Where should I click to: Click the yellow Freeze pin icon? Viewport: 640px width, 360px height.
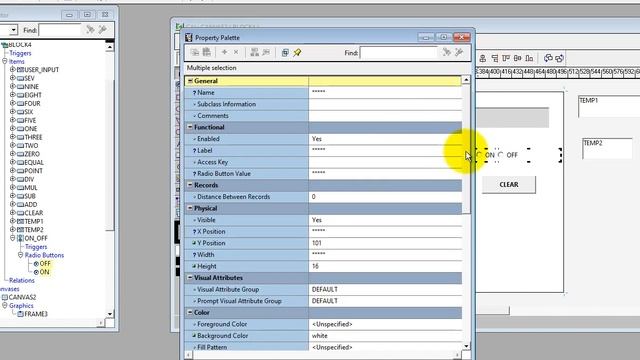pos(297,52)
